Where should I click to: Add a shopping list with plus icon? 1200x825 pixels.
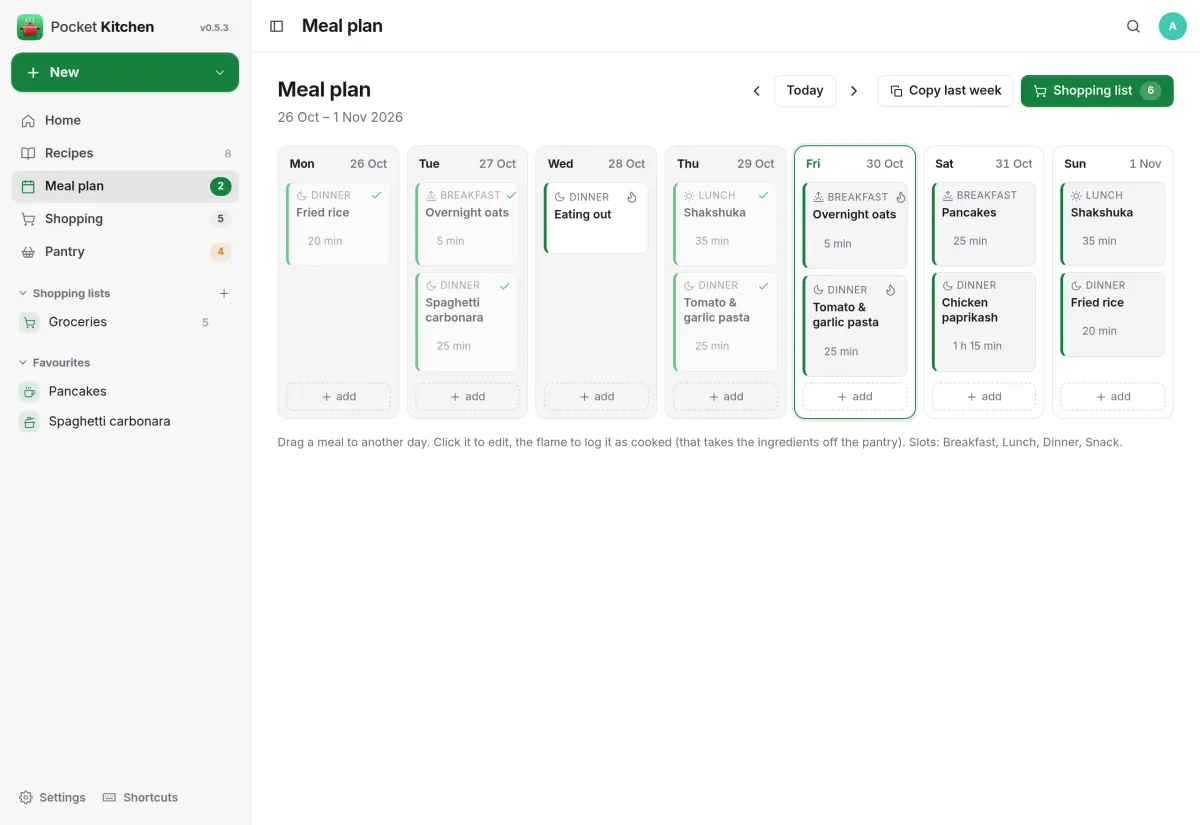(224, 293)
